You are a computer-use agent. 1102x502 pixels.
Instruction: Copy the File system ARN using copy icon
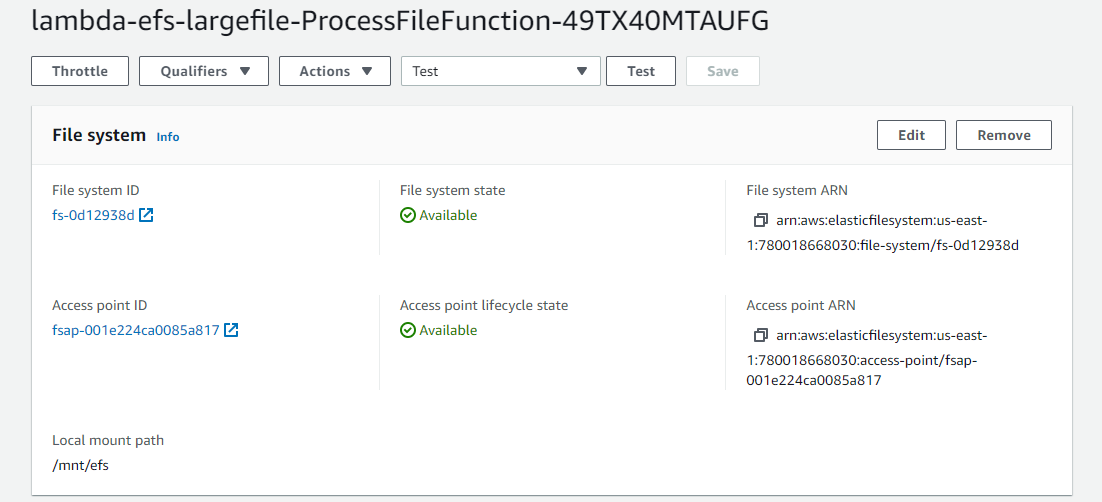click(760, 220)
